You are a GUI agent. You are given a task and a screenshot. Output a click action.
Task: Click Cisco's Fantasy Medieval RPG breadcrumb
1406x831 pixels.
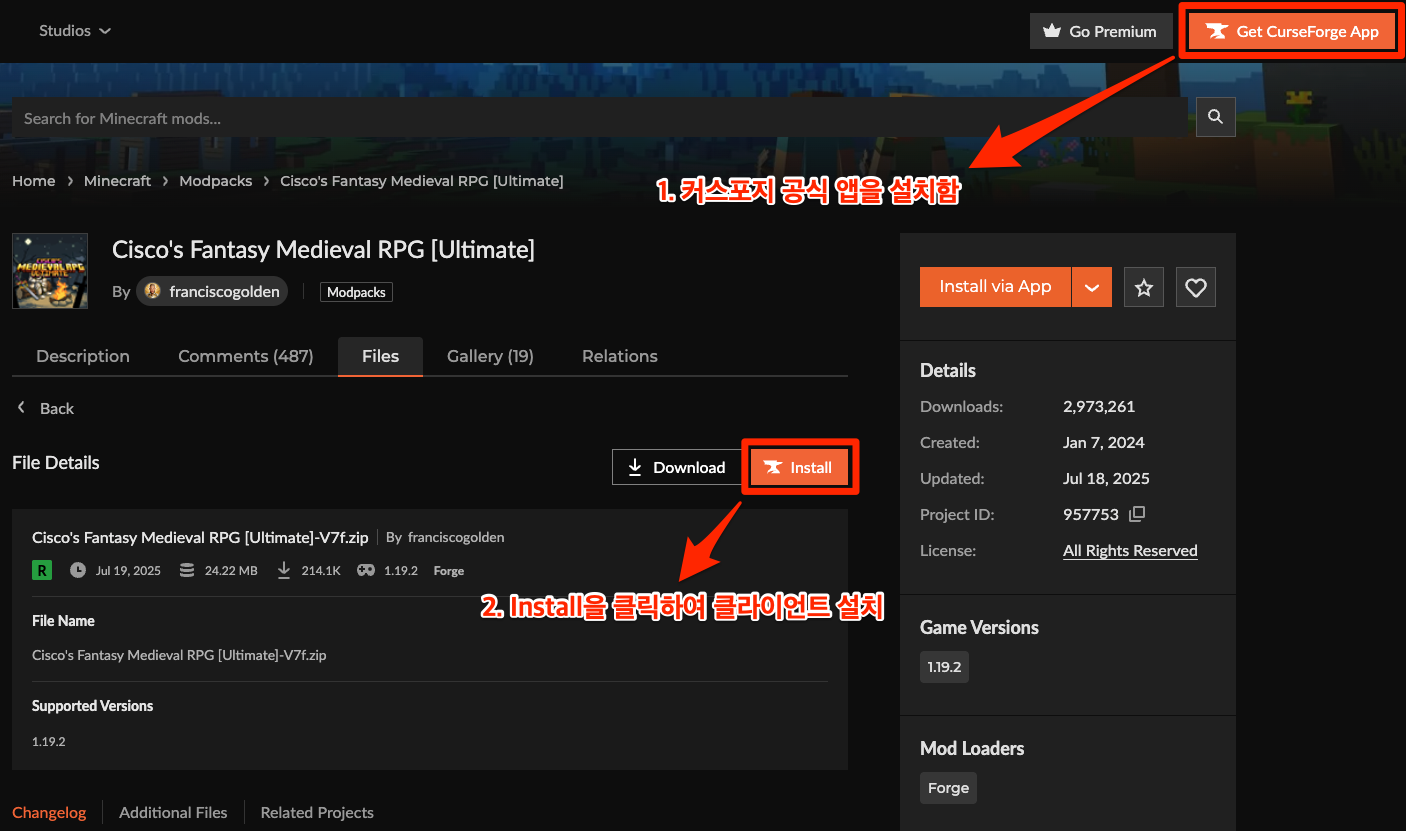(422, 181)
